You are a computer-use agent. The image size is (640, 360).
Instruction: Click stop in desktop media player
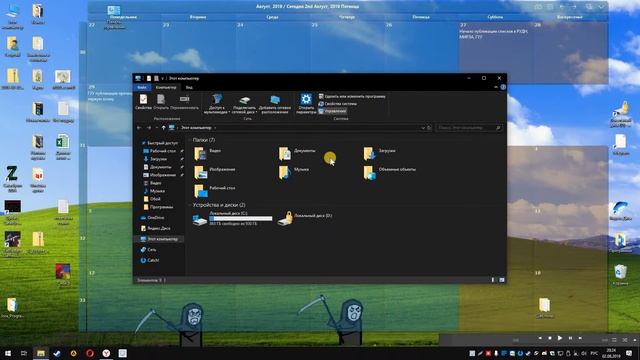549,338
